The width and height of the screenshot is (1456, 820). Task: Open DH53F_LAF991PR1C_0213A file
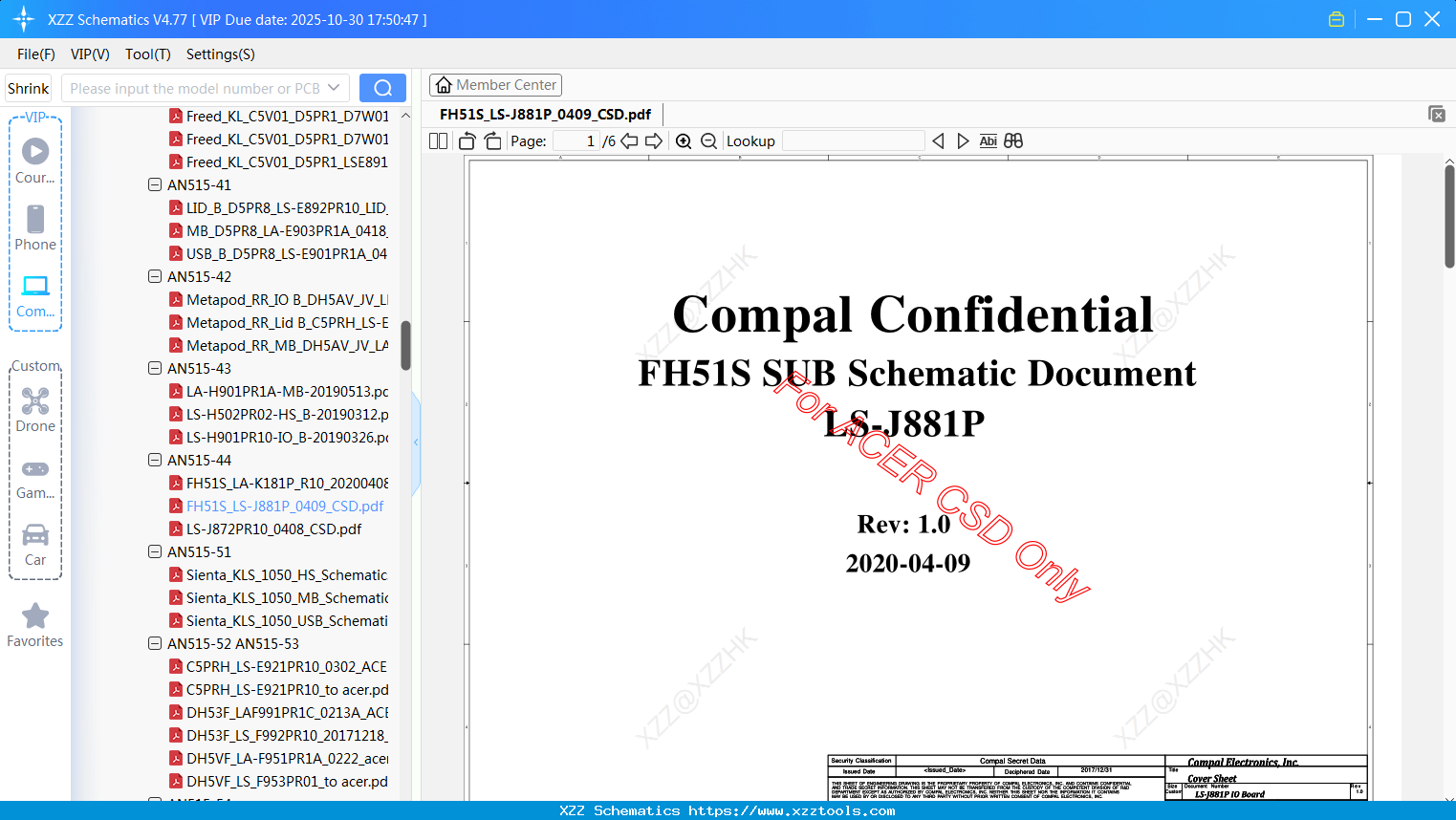[278, 712]
